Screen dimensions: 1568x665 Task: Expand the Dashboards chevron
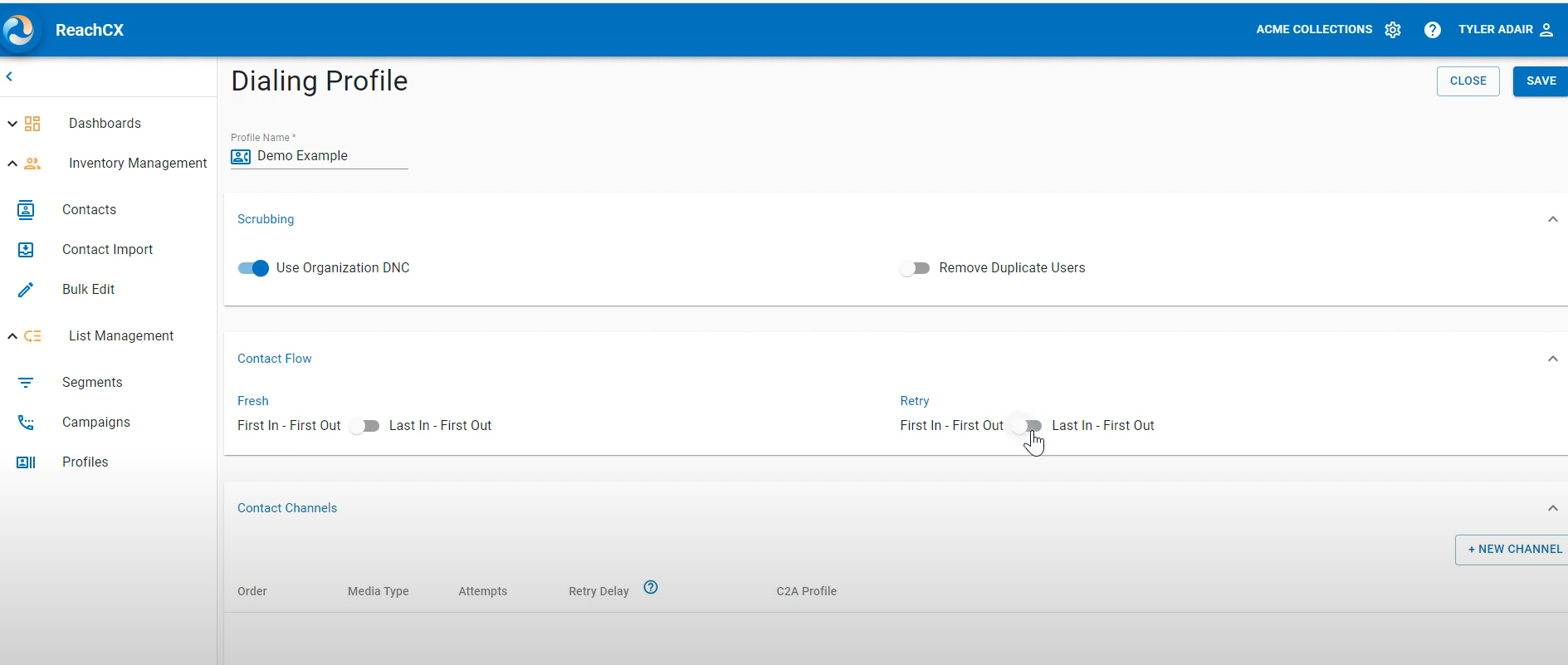[12, 124]
